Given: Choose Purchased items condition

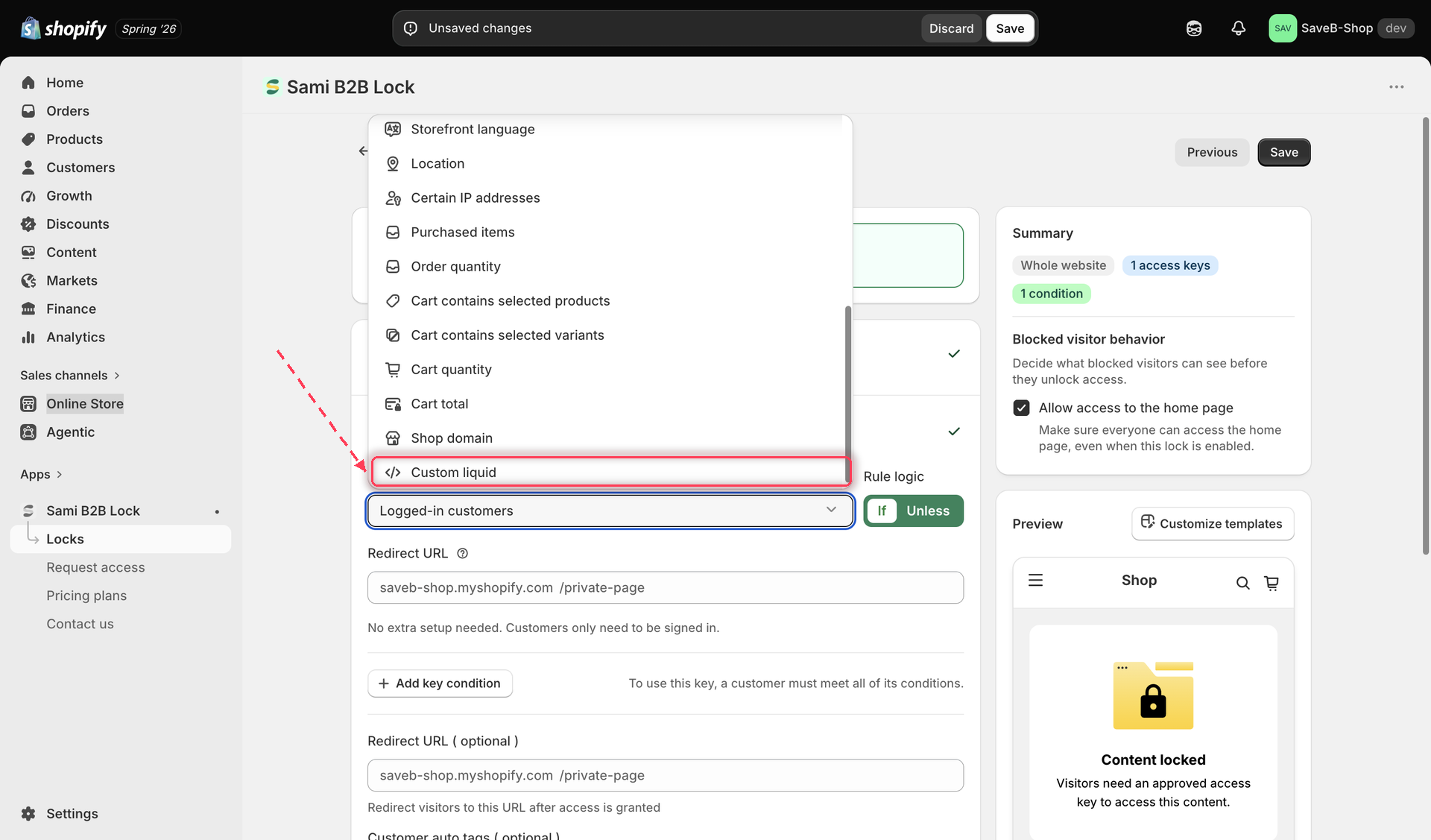Looking at the screenshot, I should [x=610, y=233].
